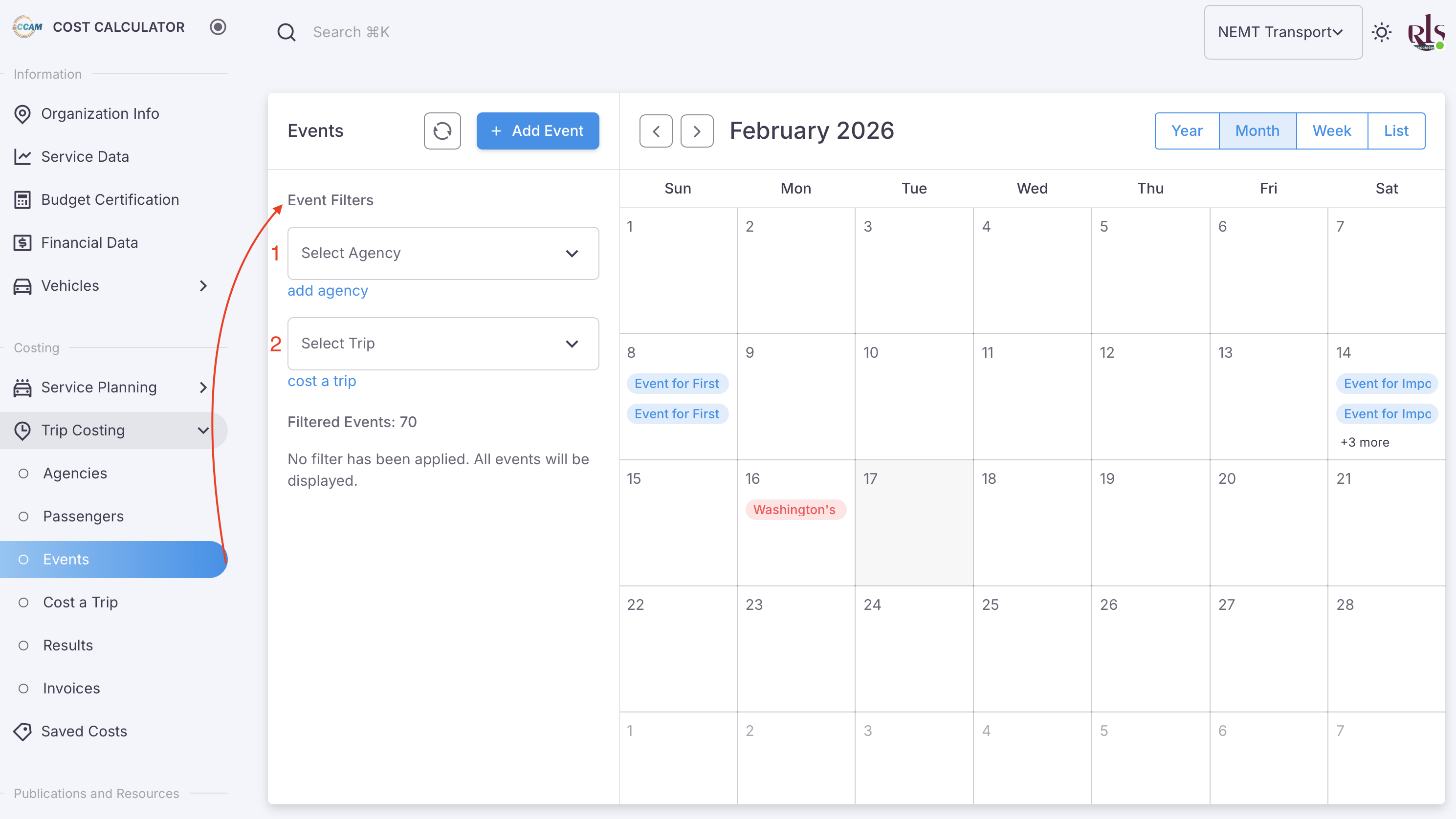This screenshot has width=1456, height=819.
Task: Open Budget Certification calculator page
Action: [110, 199]
